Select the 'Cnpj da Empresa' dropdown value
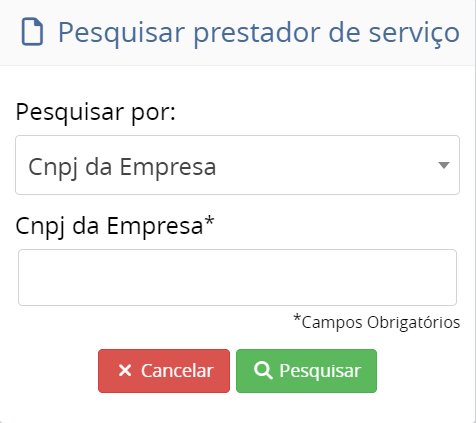The height and width of the screenshot is (423, 476). click(x=122, y=167)
